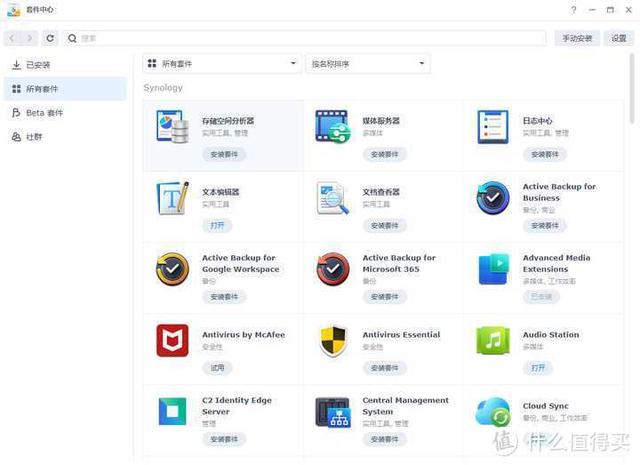Image resolution: width=640 pixels, height=465 pixels.
Task: Click the Active Backup for Google Workspace icon
Action: [x=173, y=269]
